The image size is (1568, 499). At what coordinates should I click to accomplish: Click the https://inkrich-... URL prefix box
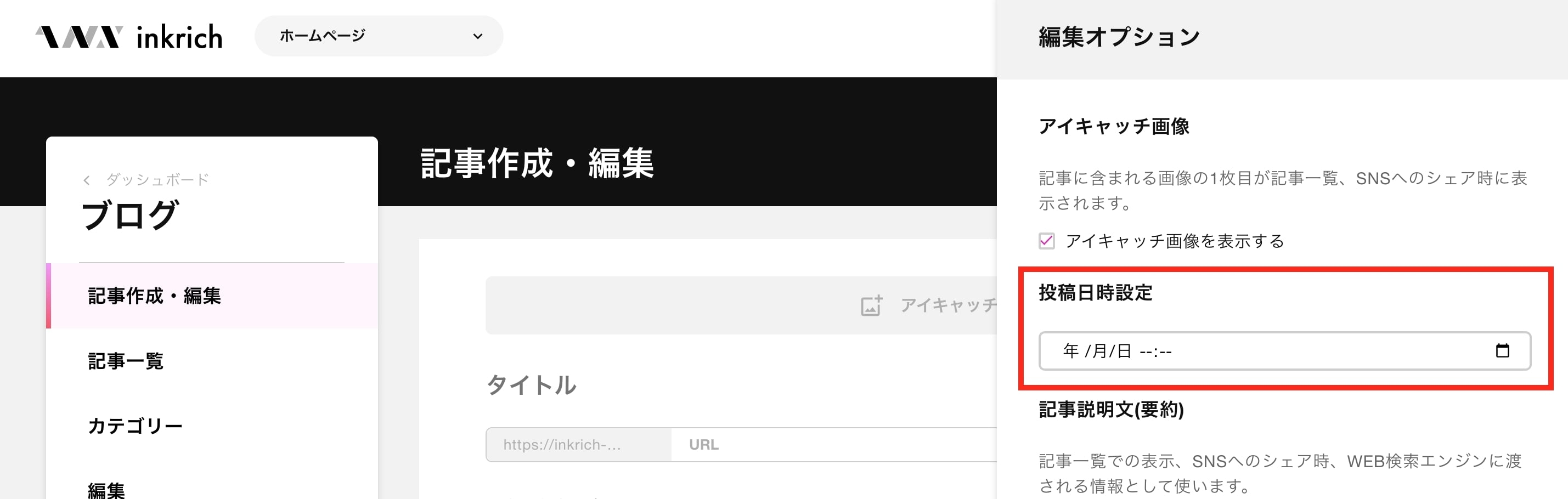(x=579, y=445)
